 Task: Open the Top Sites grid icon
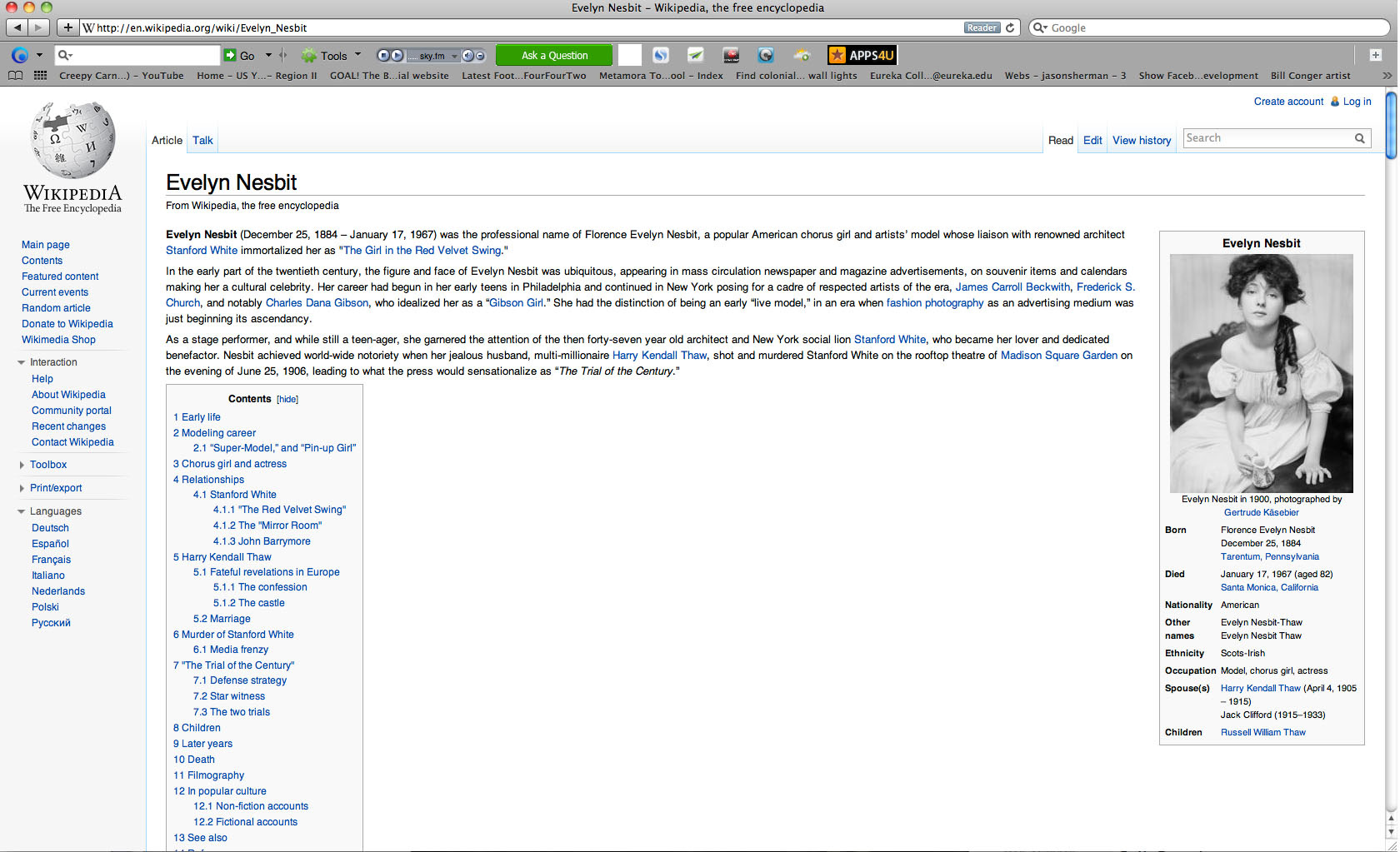(40, 76)
